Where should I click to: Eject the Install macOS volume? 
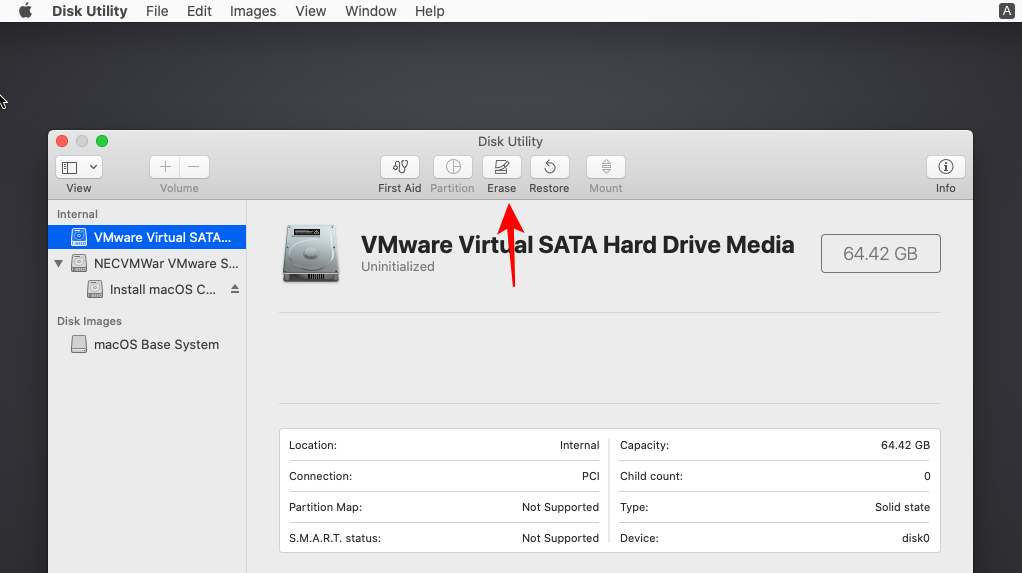[235, 290]
